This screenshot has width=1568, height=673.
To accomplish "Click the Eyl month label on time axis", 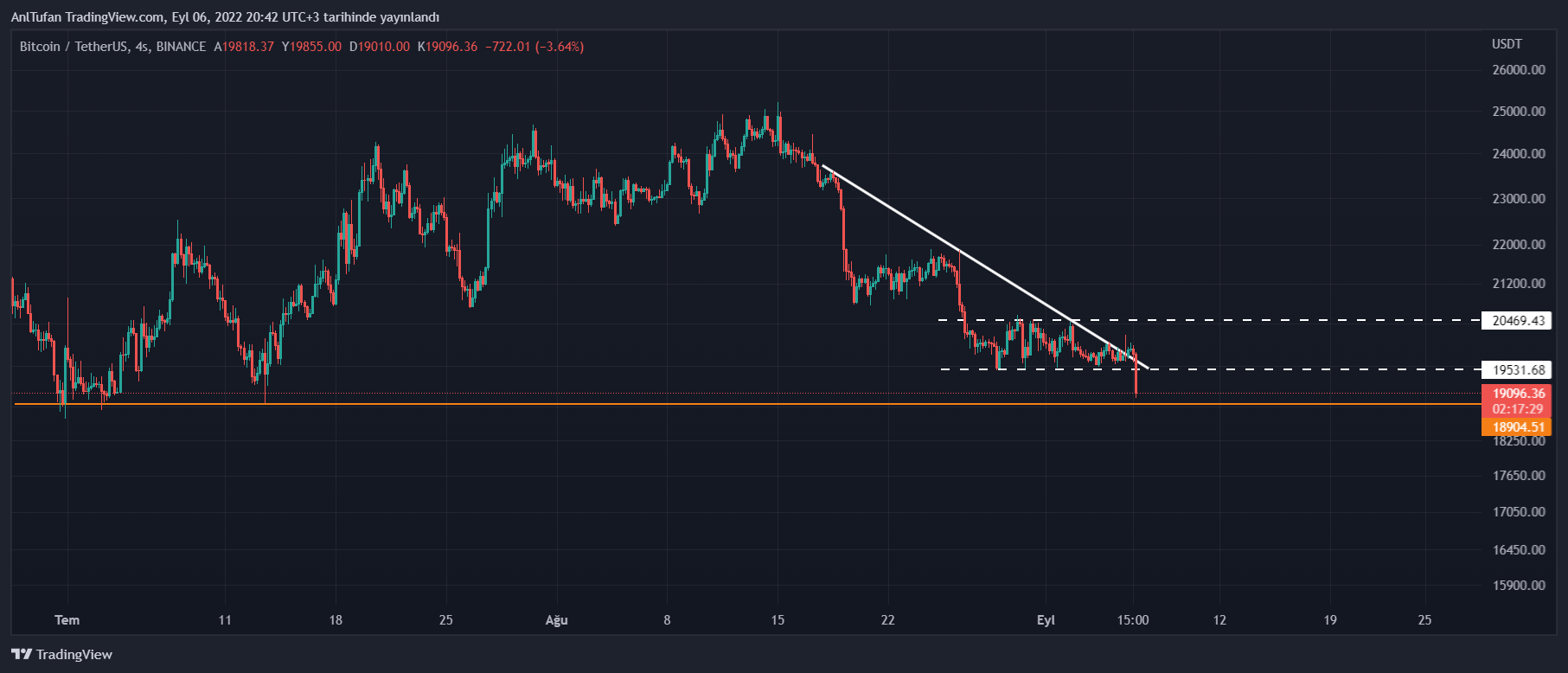I will 1046,620.
